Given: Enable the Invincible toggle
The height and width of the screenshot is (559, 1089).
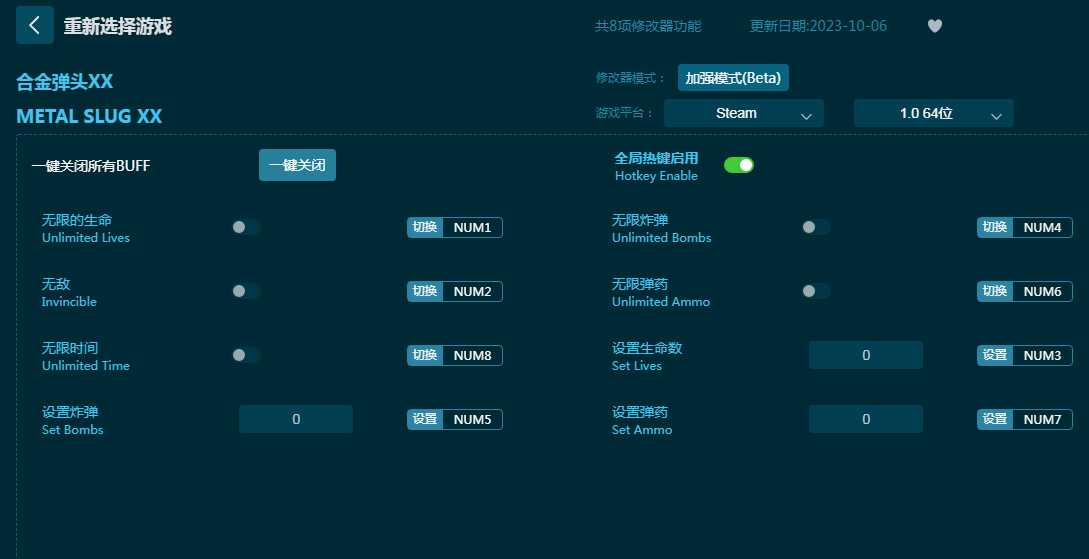Looking at the screenshot, I should (x=246, y=291).
